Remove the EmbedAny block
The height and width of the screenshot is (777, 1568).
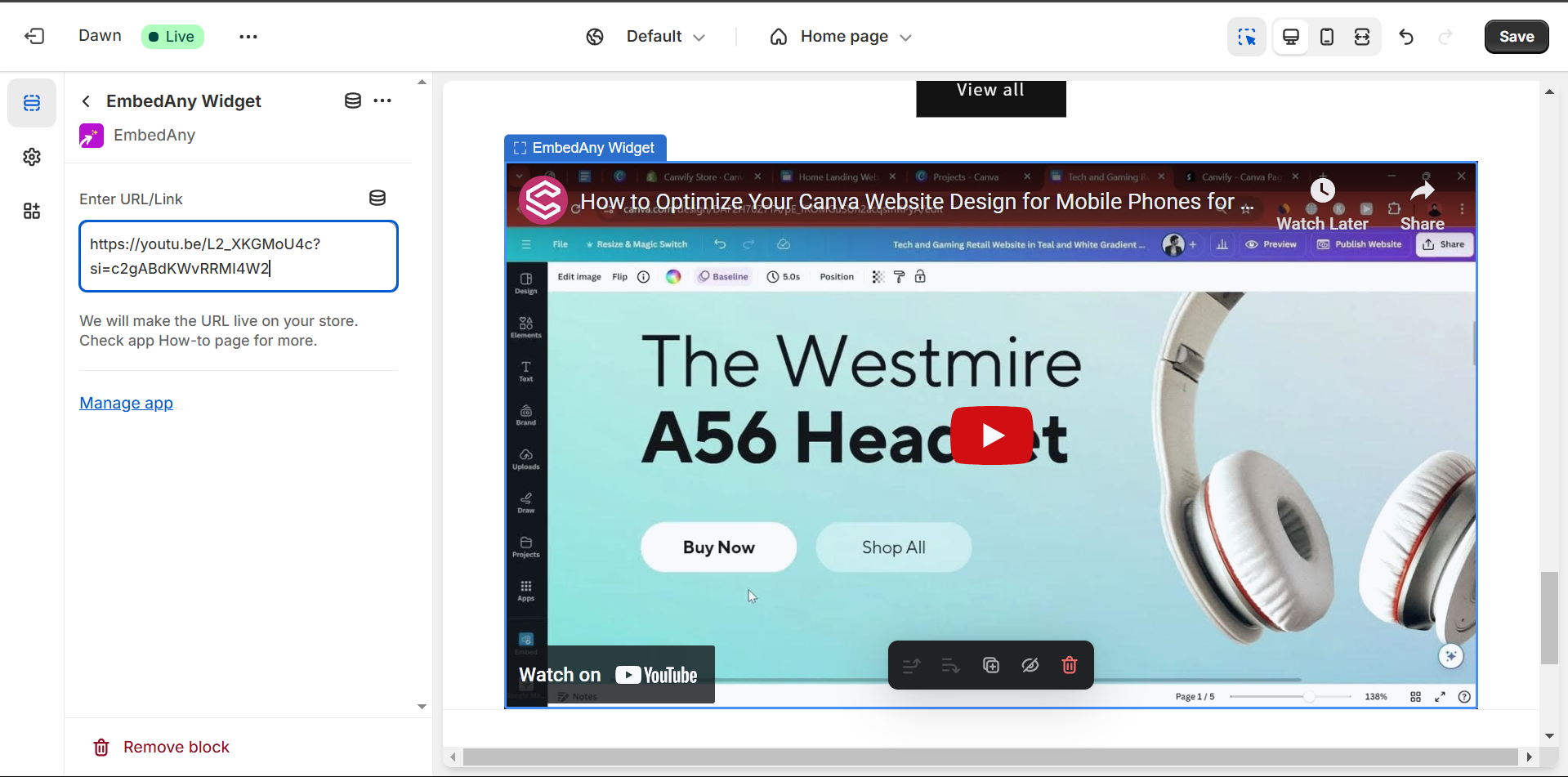[x=162, y=747]
